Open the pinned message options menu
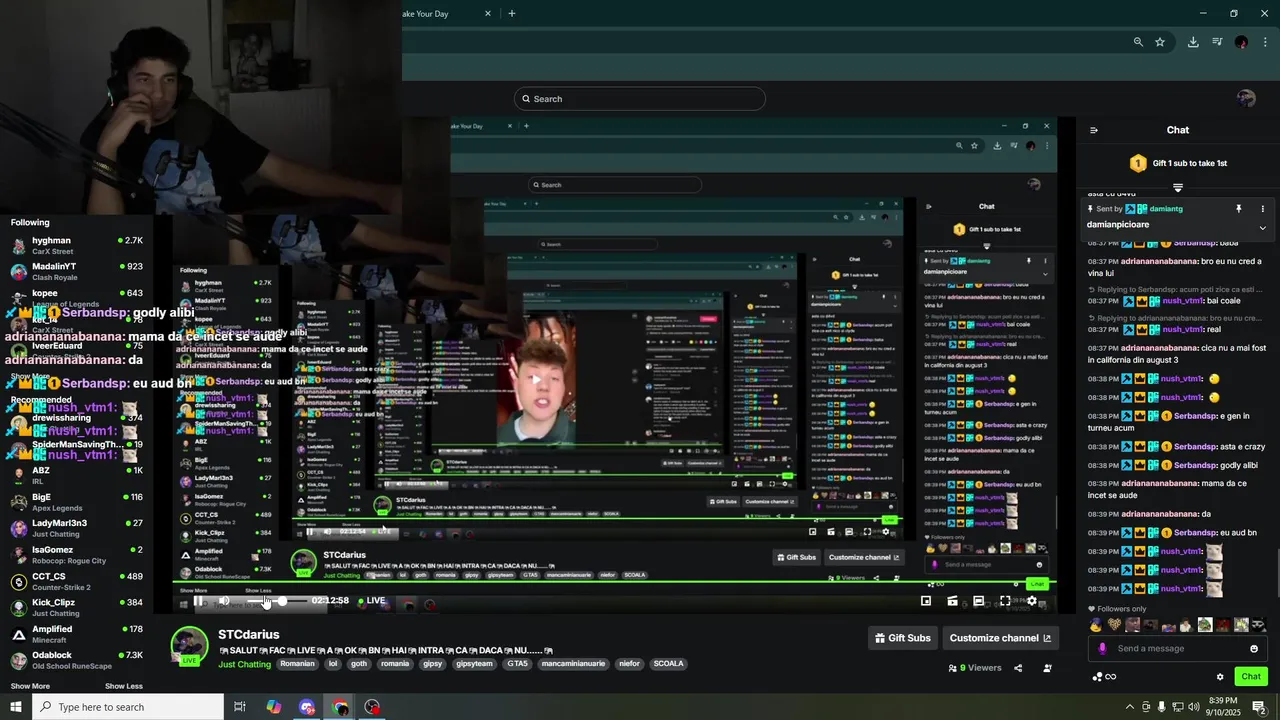 click(1262, 209)
